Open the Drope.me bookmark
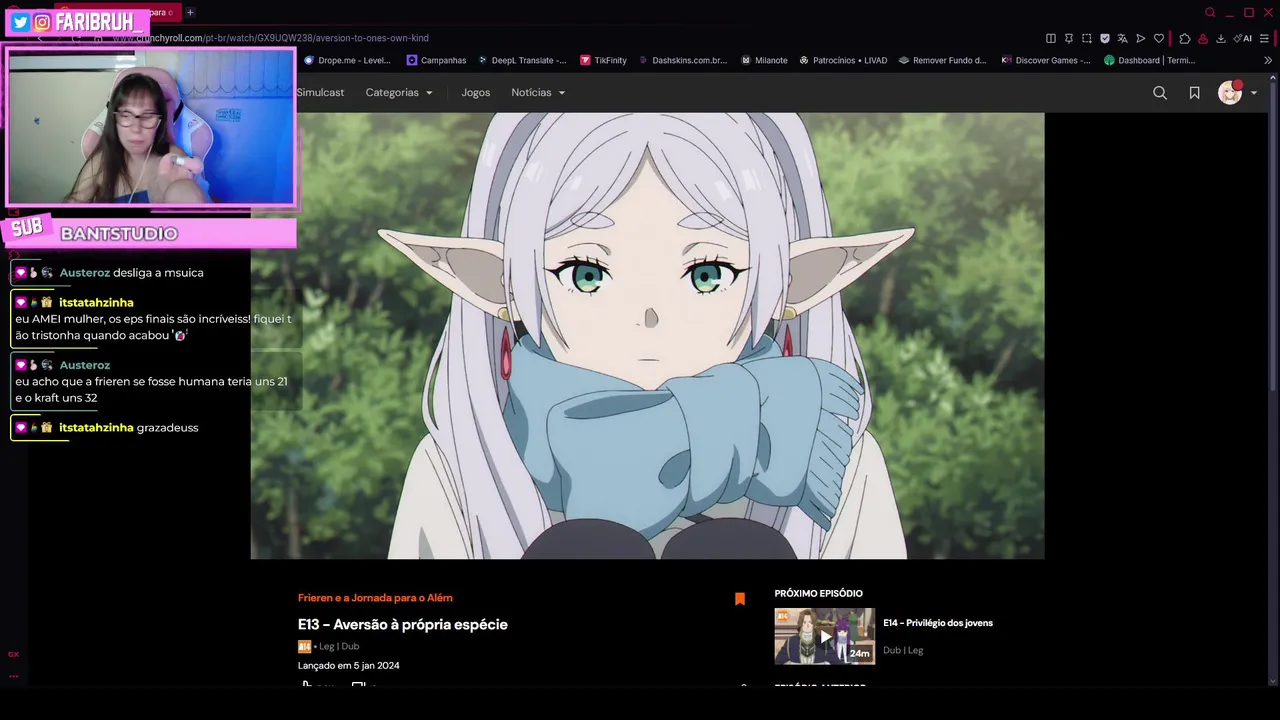 [347, 60]
